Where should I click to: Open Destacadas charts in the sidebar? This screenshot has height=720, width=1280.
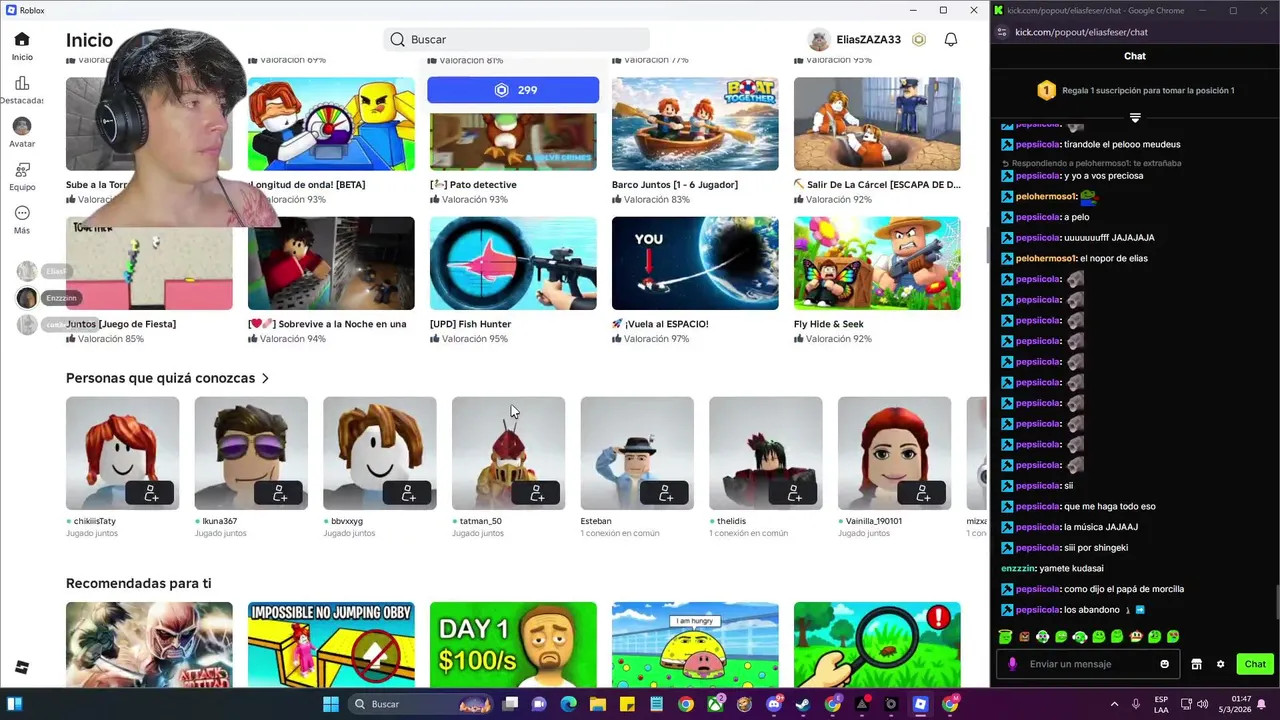22,90
